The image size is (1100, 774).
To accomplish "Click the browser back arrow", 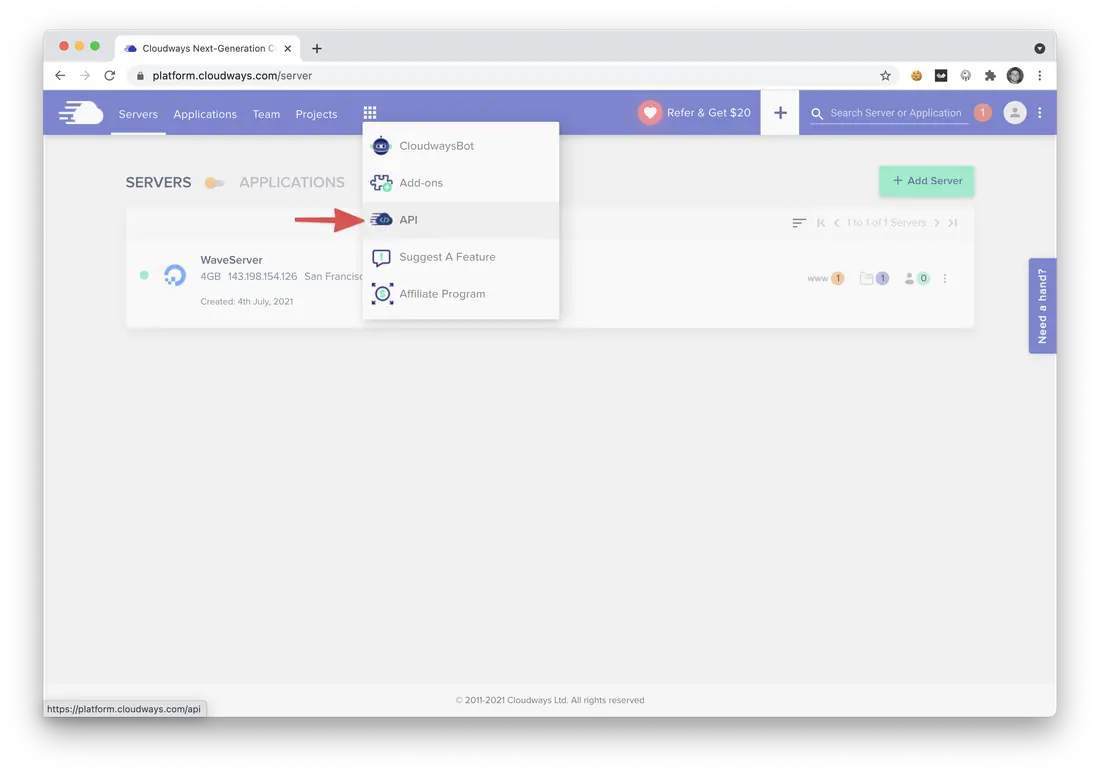I will (60, 75).
